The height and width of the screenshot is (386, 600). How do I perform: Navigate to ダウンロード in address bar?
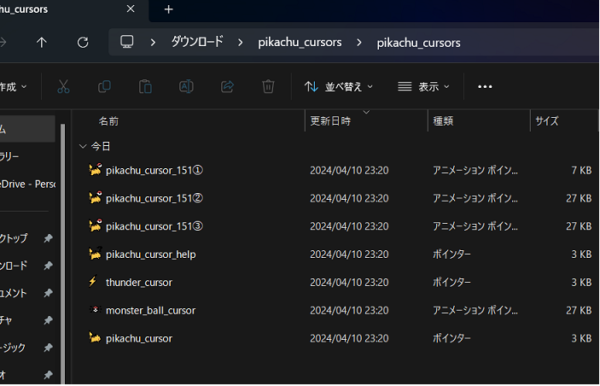tap(197, 42)
